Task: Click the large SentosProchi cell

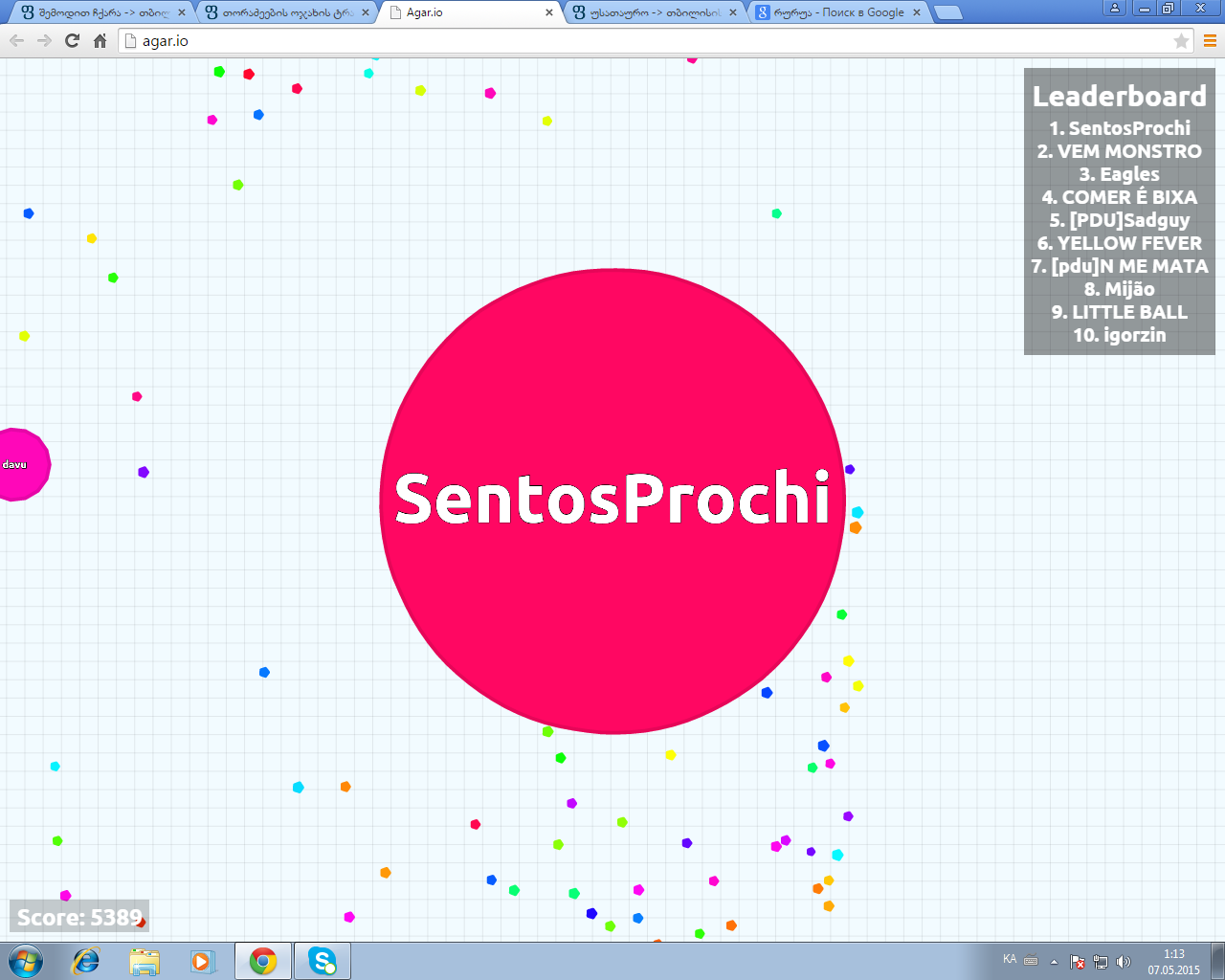Action: click(612, 501)
